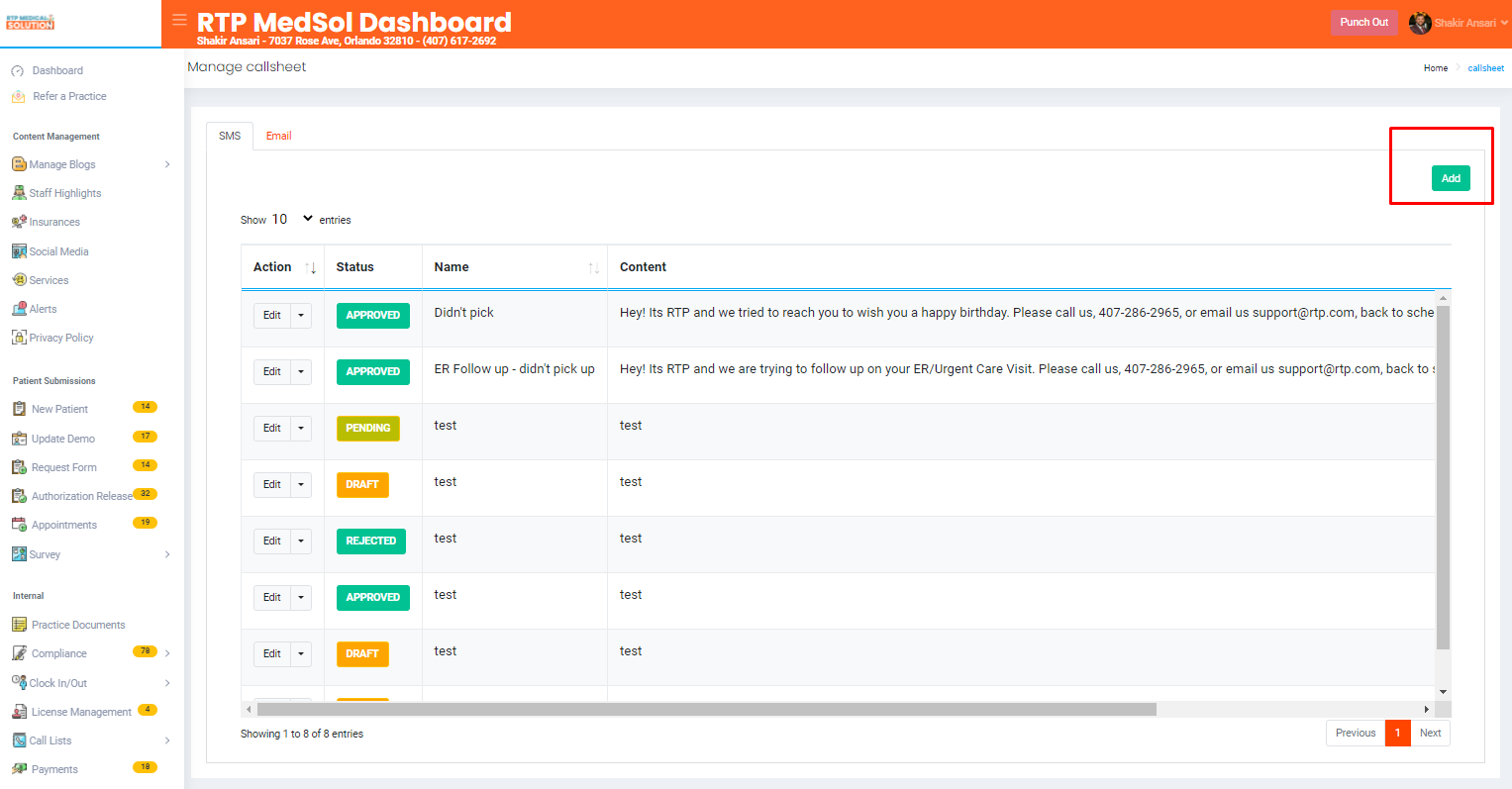This screenshot has height=789, width=1512.
Task: Click the RTP Medical Solution logo
Action: tap(30, 22)
